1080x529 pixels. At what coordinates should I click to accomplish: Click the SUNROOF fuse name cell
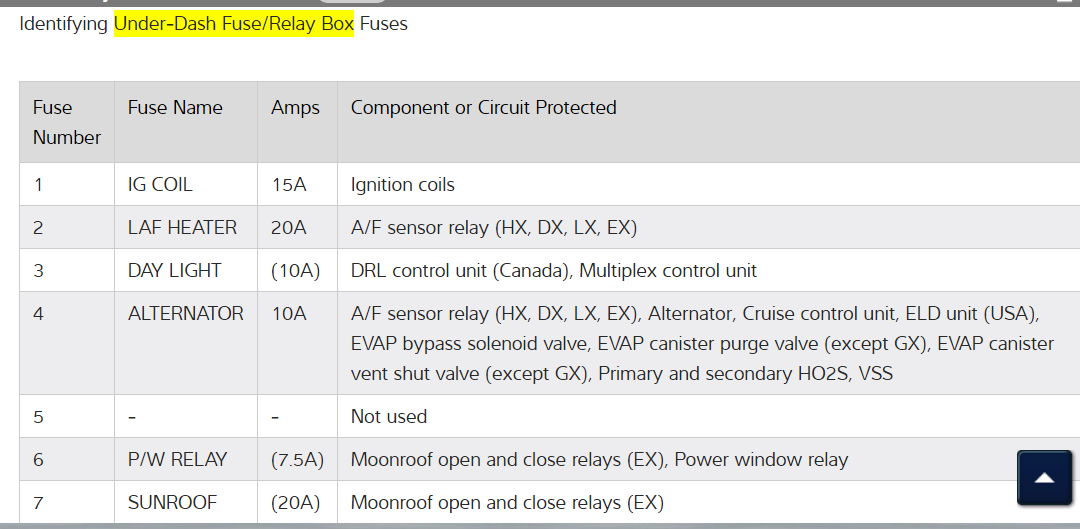click(x=172, y=503)
